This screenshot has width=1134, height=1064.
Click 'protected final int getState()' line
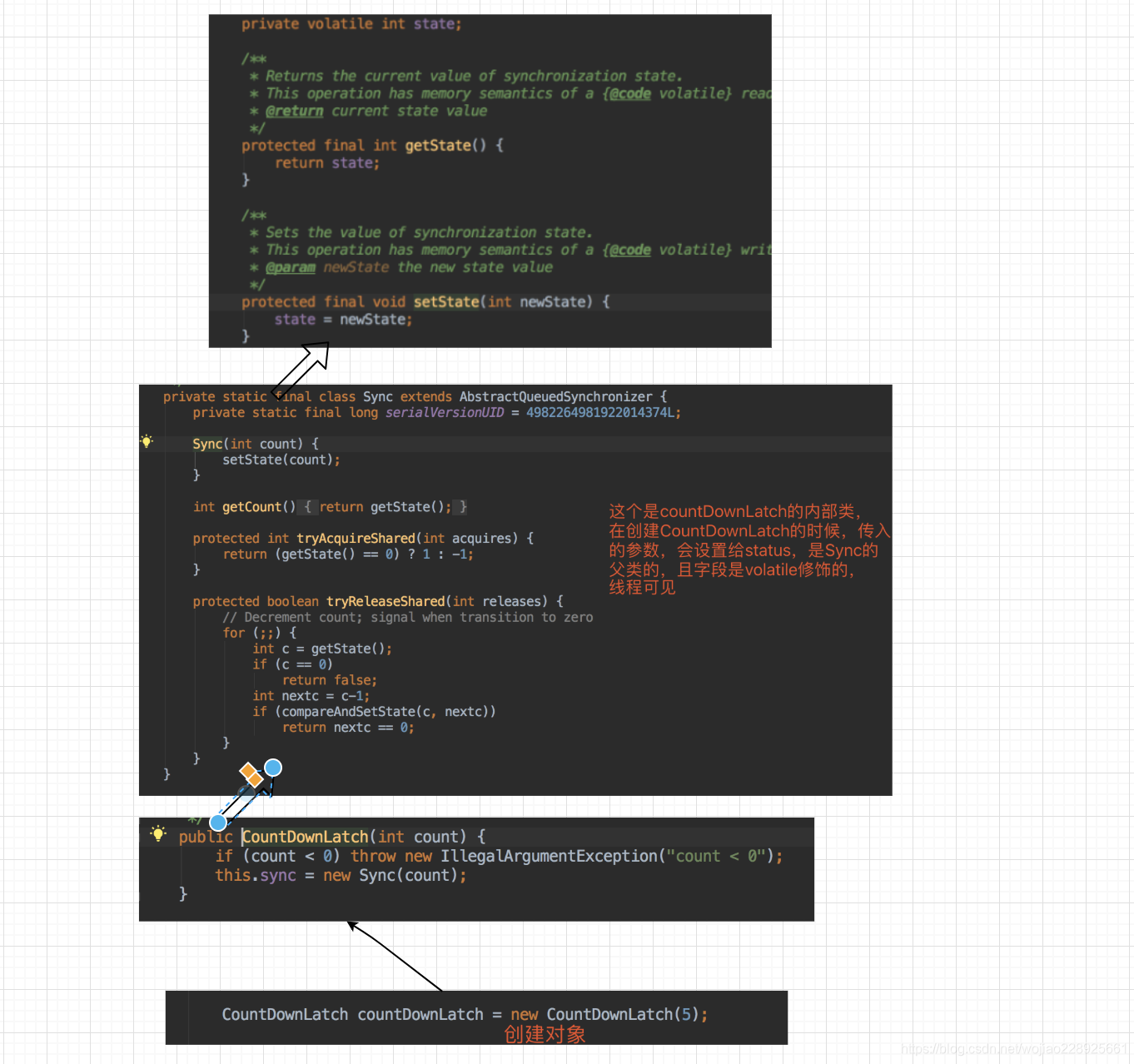372,146
